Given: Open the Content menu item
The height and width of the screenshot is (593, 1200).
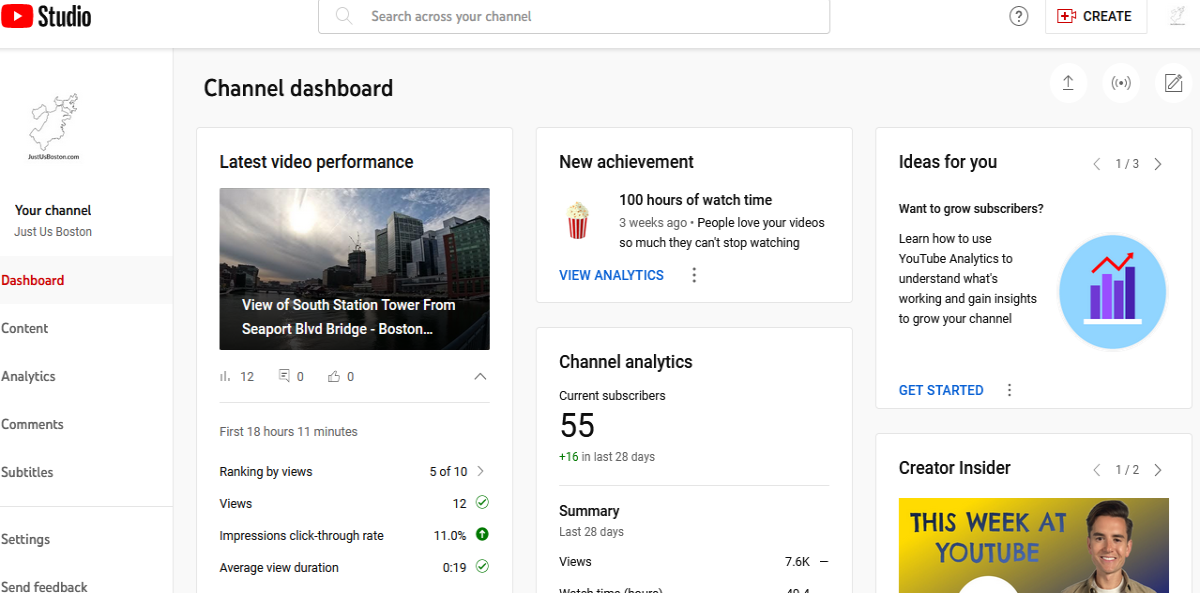Looking at the screenshot, I should (86, 328).
